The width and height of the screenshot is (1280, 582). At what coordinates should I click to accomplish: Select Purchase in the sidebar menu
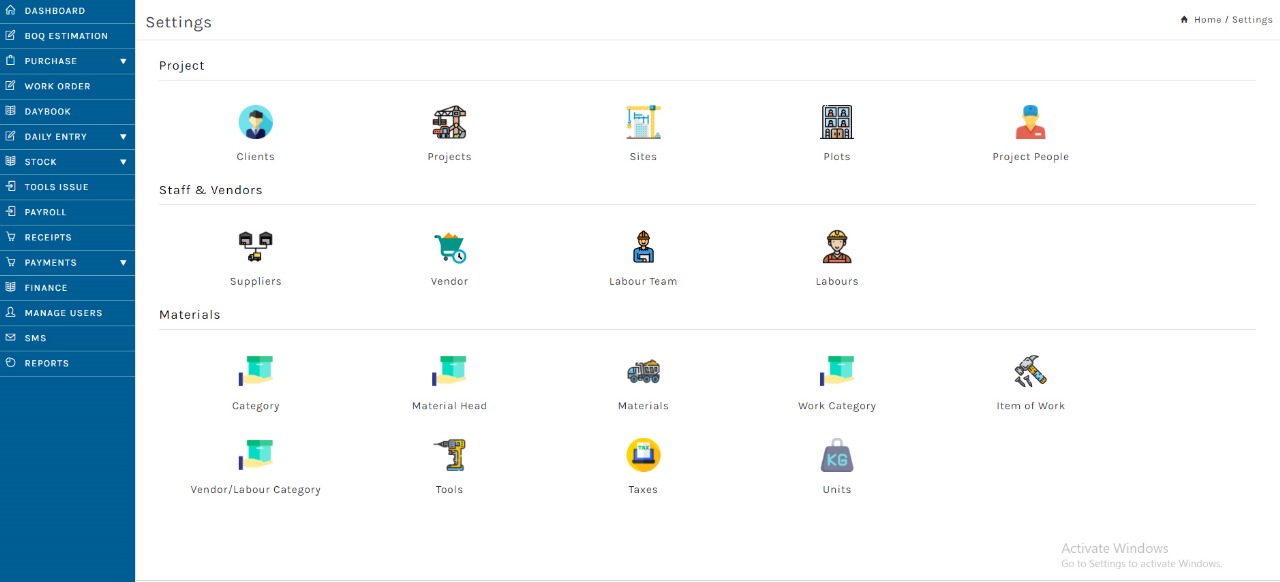click(67, 61)
